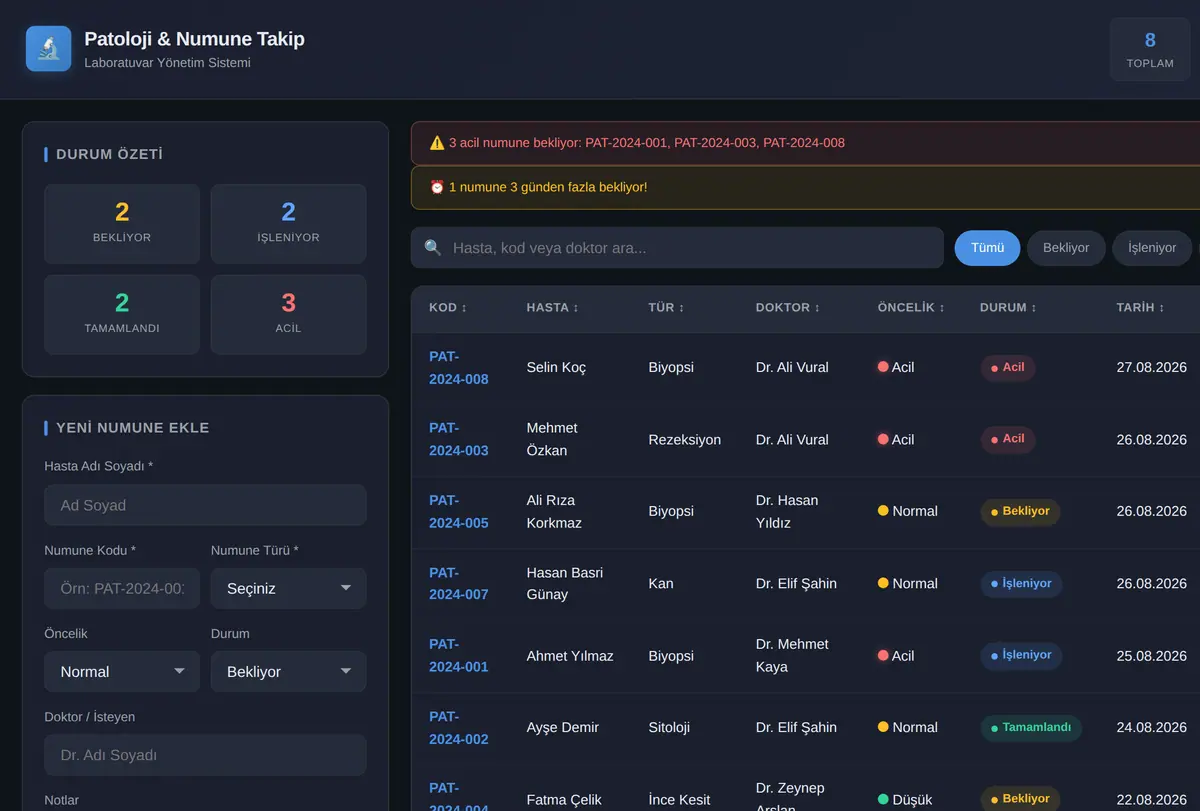Open the Öncelik priority dropdown

pyautogui.click(x=122, y=672)
